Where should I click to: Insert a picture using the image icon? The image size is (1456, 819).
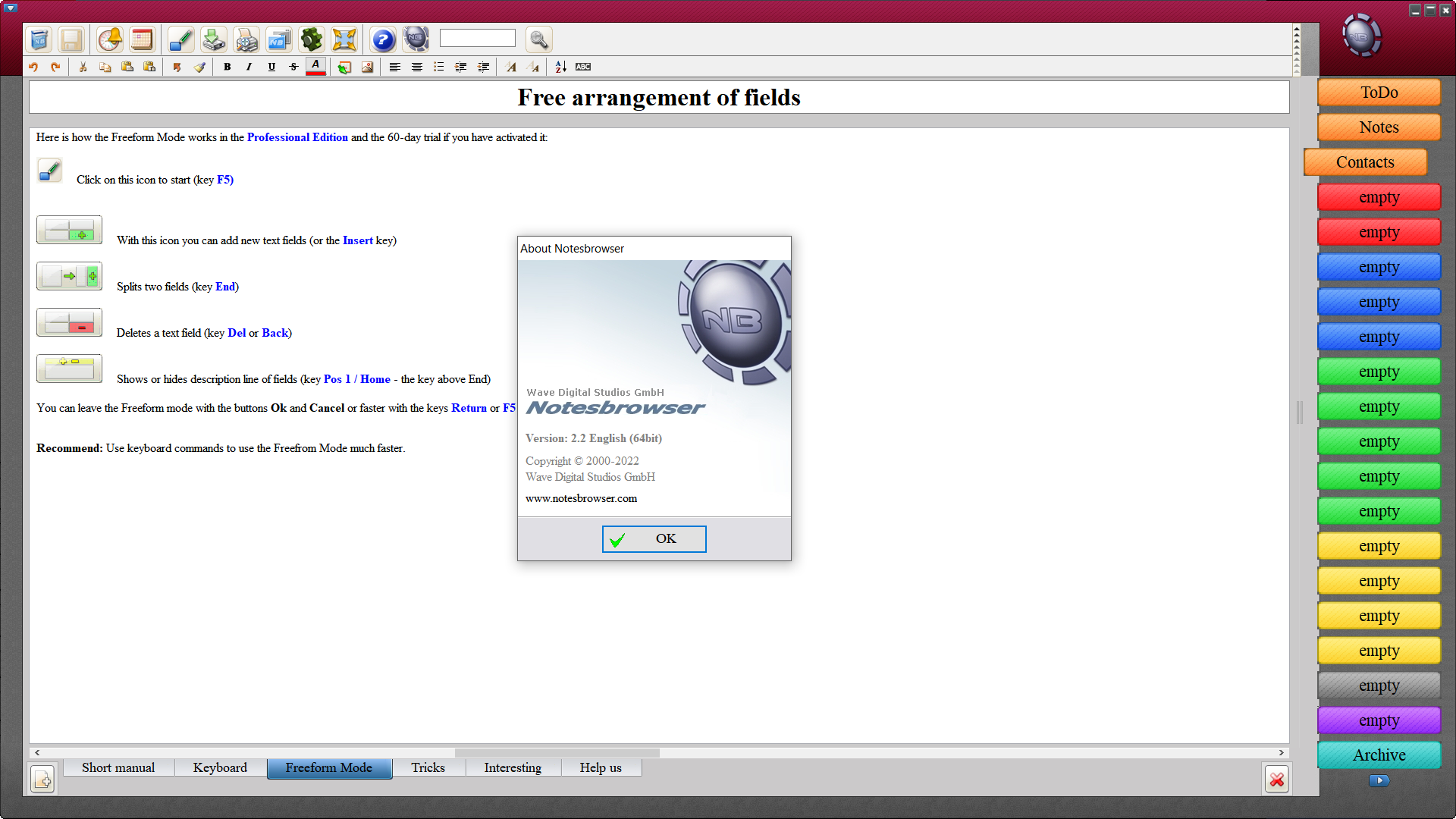[x=367, y=67]
